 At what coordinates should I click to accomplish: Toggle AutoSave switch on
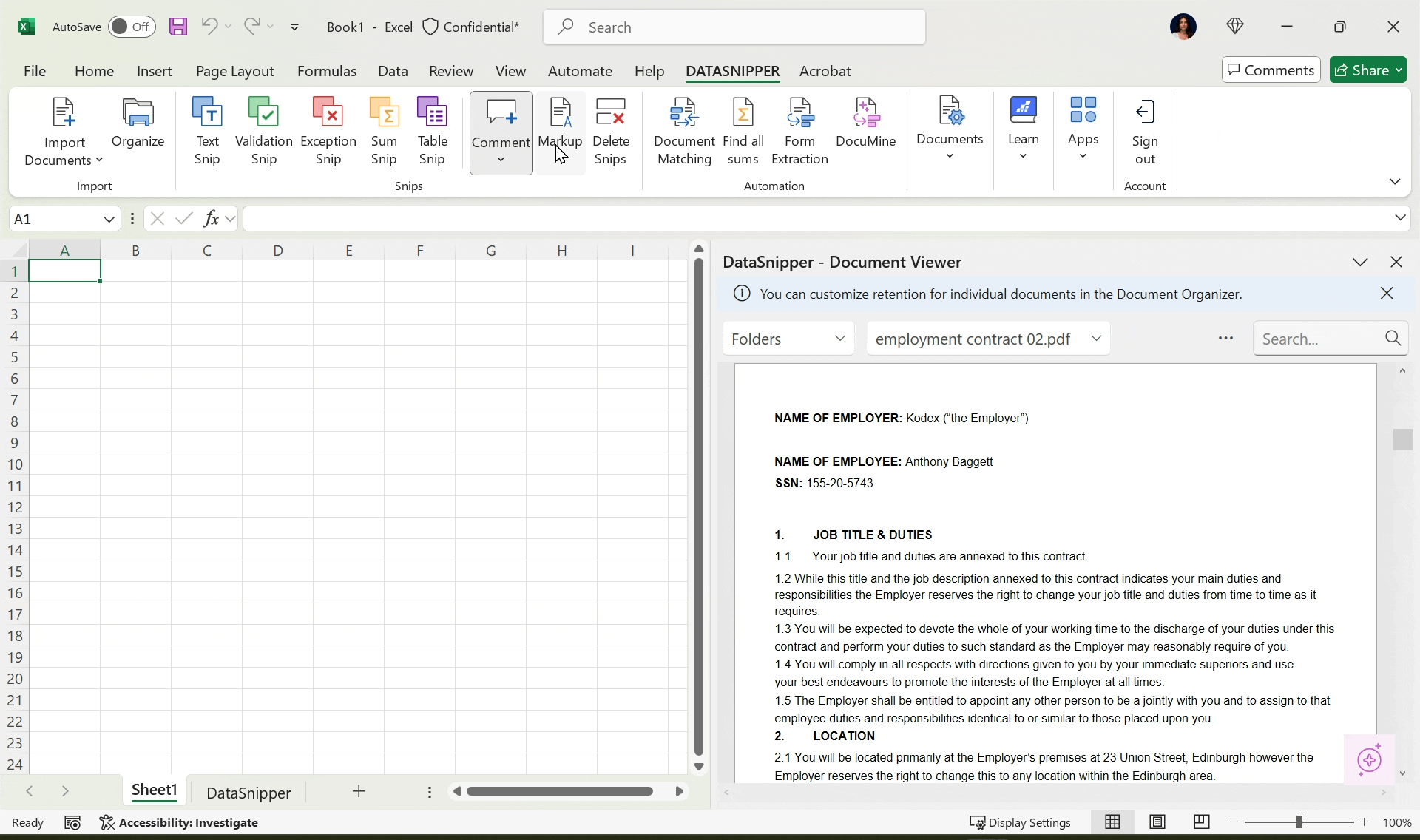132,27
